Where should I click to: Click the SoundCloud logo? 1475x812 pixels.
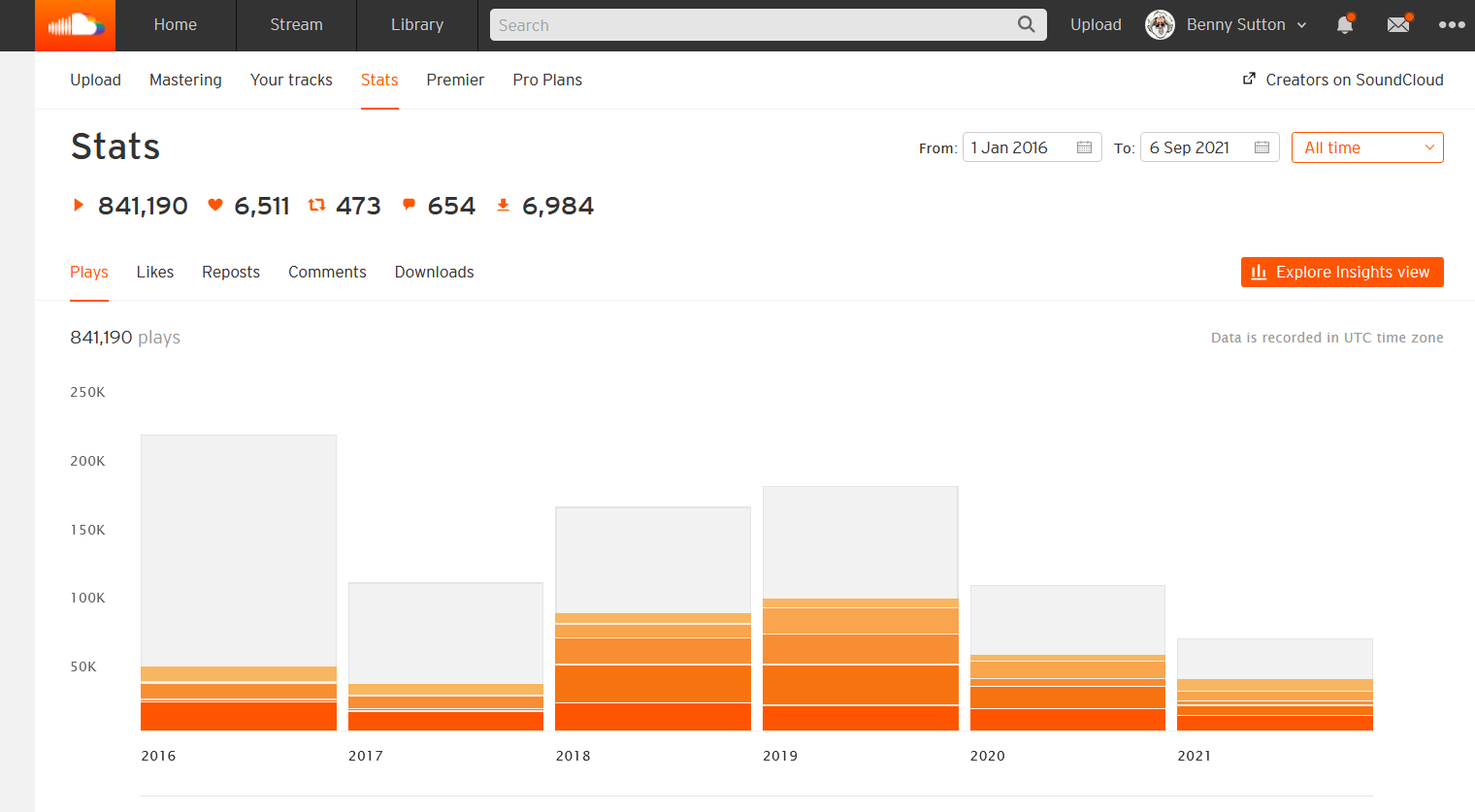click(x=76, y=25)
